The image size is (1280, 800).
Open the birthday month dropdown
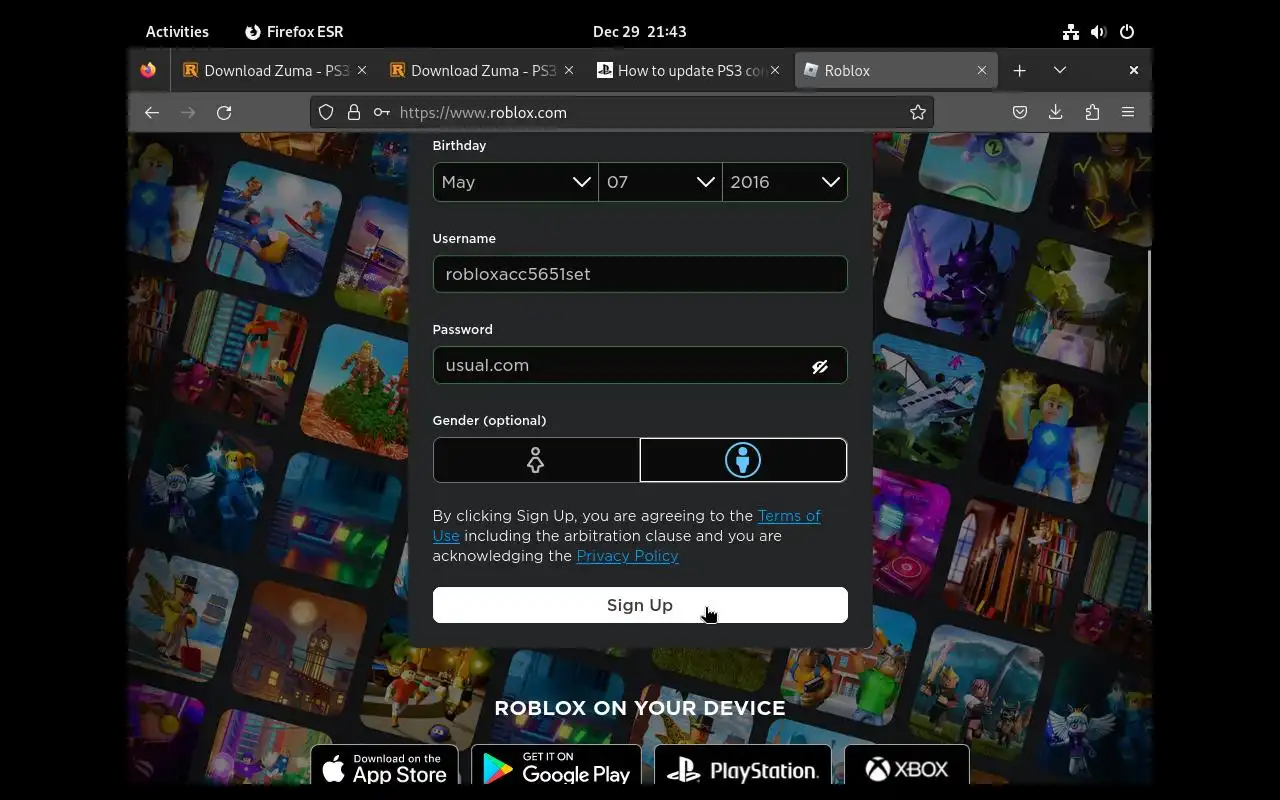tap(515, 182)
